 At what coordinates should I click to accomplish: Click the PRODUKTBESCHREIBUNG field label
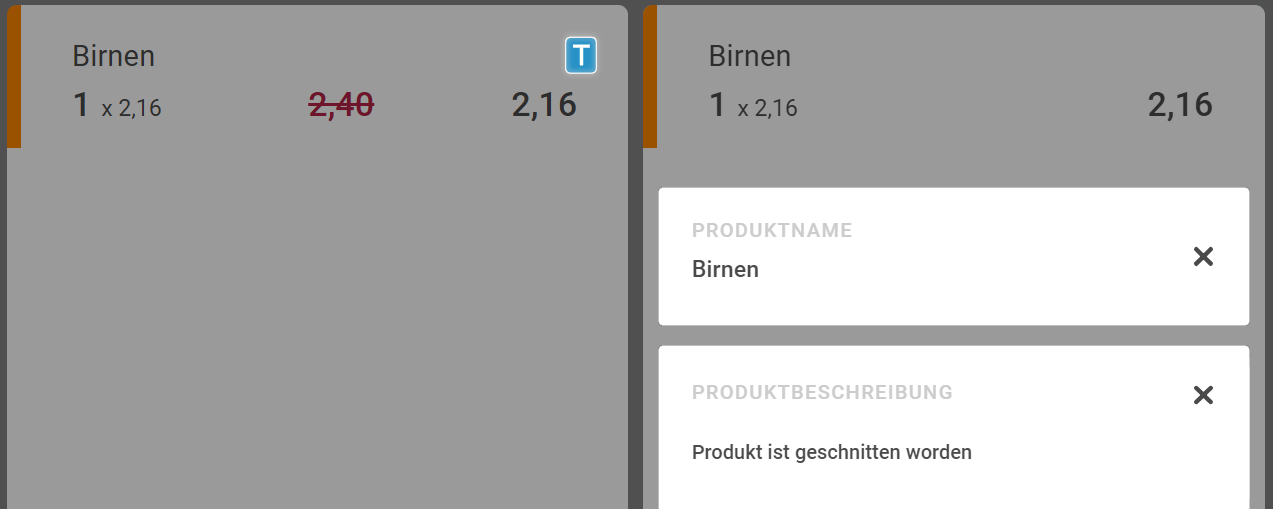(x=822, y=393)
